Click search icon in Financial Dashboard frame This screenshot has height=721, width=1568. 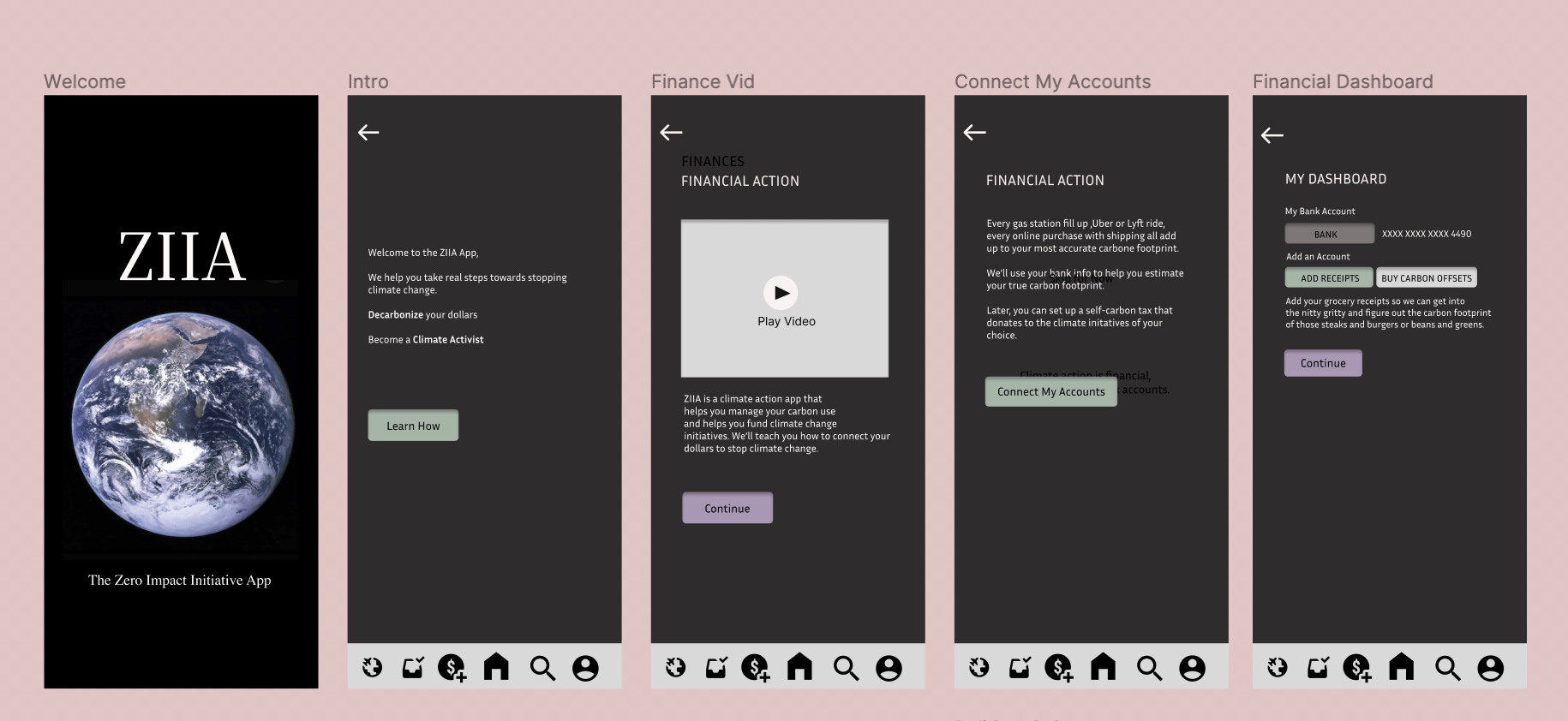click(1447, 668)
